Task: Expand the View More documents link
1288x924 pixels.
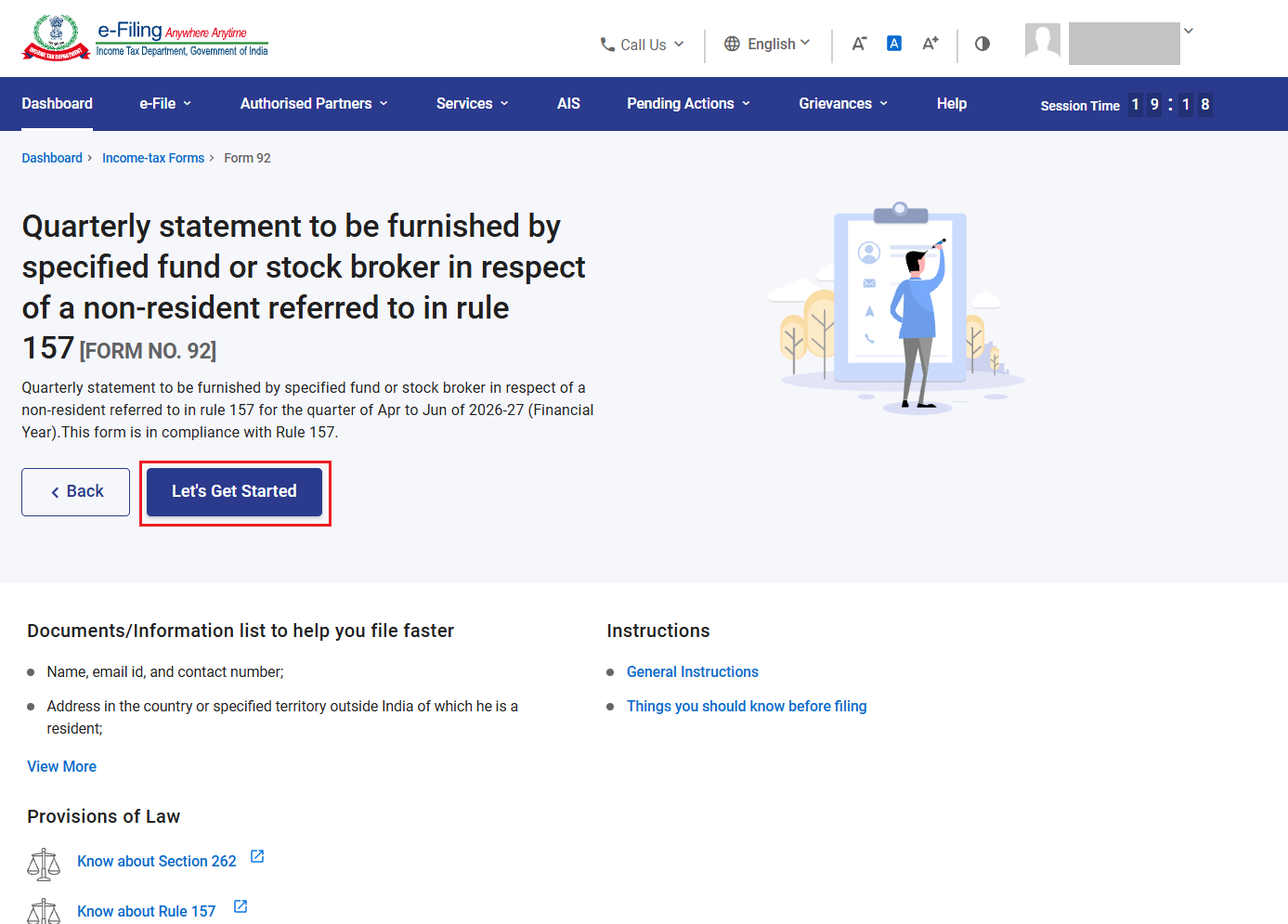Action: coord(61,766)
